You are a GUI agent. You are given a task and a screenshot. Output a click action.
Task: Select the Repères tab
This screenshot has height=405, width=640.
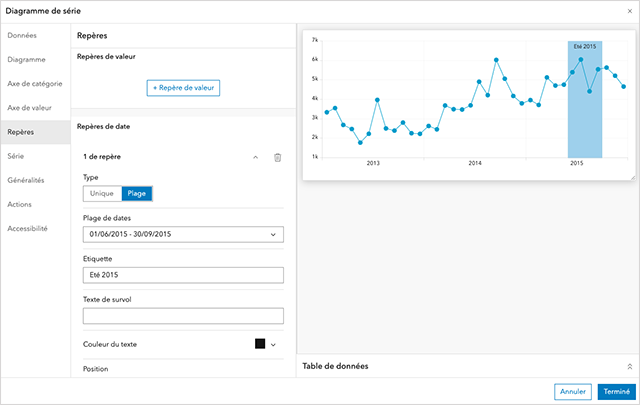[36, 132]
